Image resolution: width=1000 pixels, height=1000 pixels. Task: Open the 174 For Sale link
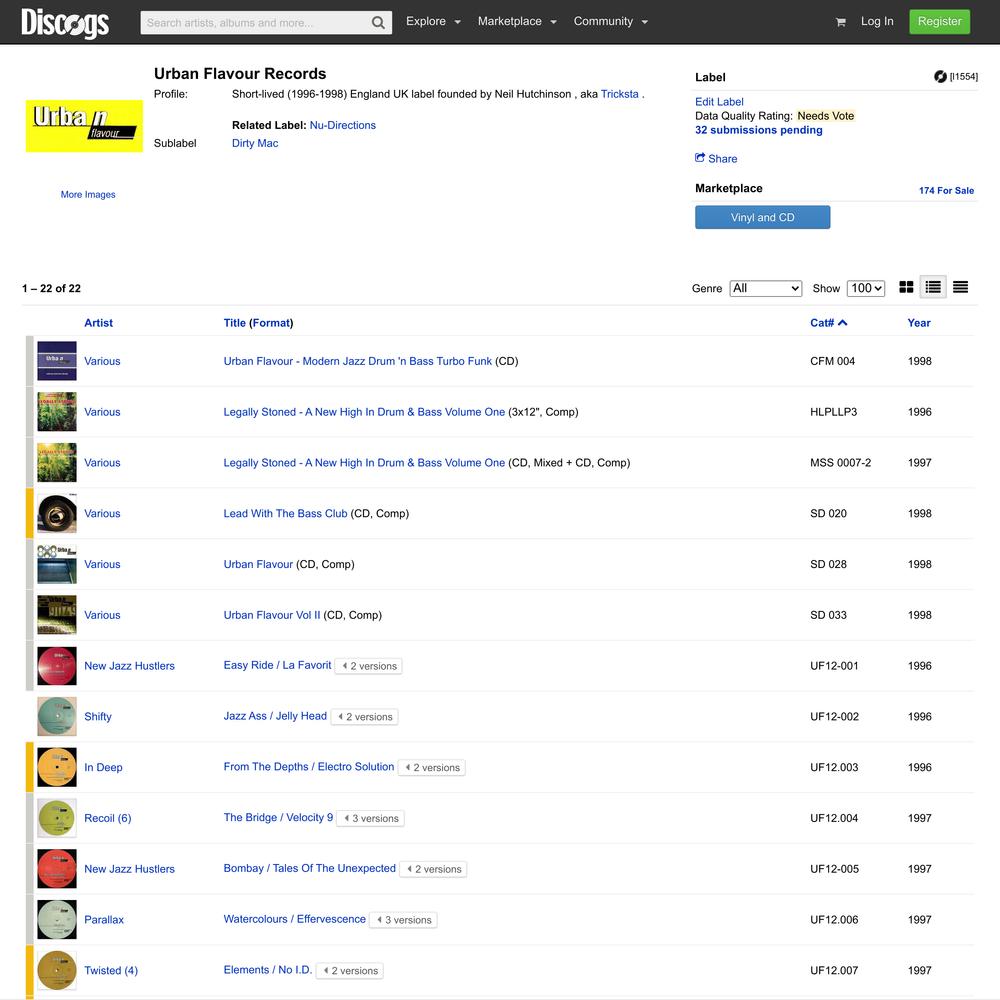click(946, 191)
